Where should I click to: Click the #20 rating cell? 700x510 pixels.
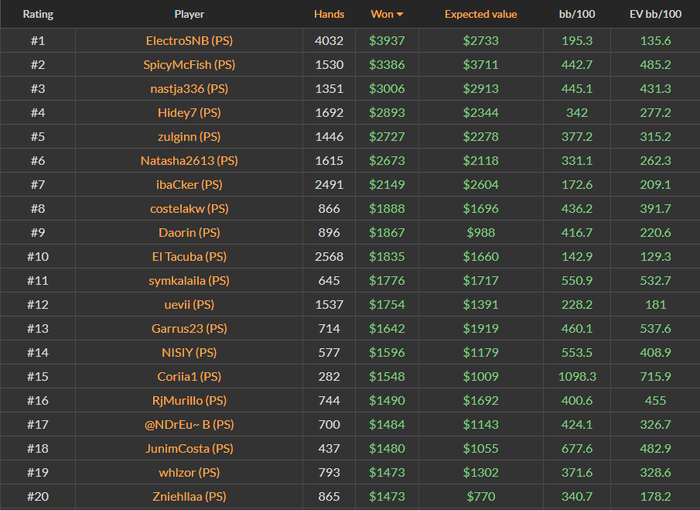coord(38,496)
